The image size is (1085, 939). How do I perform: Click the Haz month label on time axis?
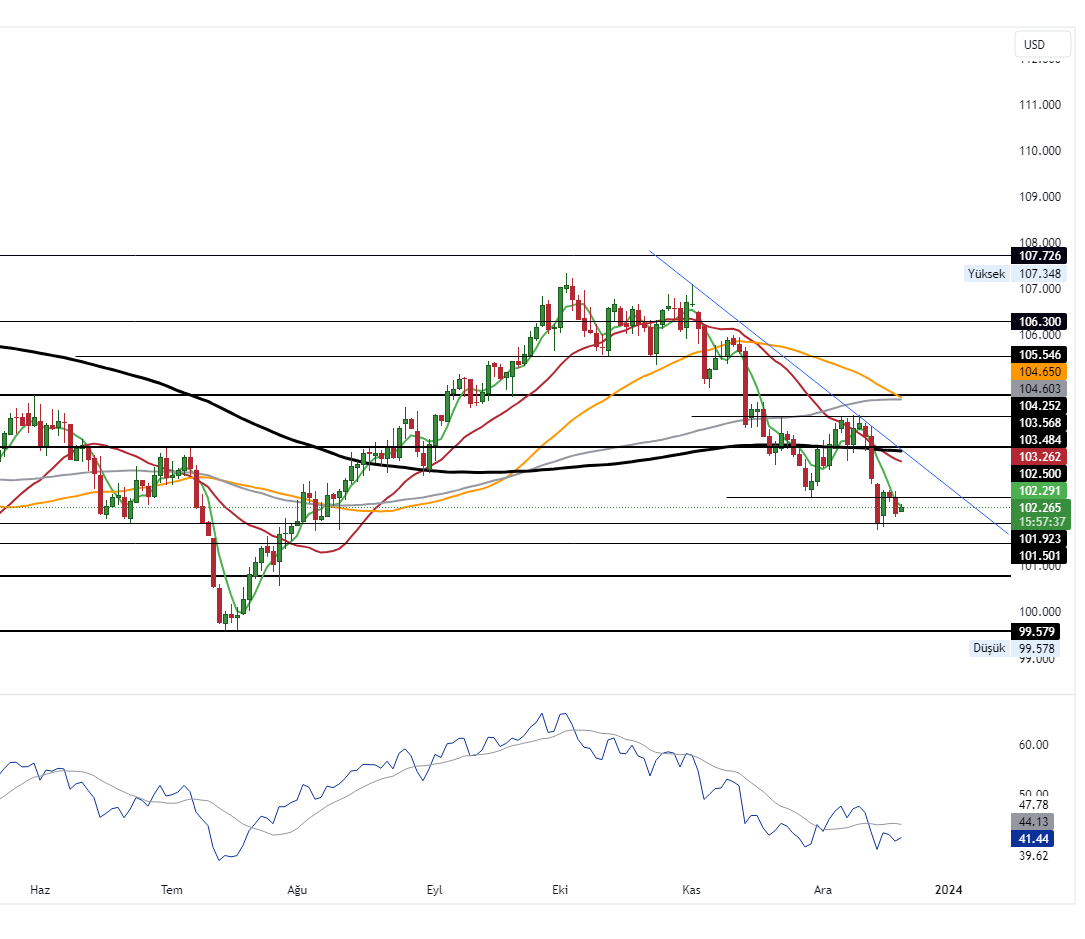click(40, 889)
